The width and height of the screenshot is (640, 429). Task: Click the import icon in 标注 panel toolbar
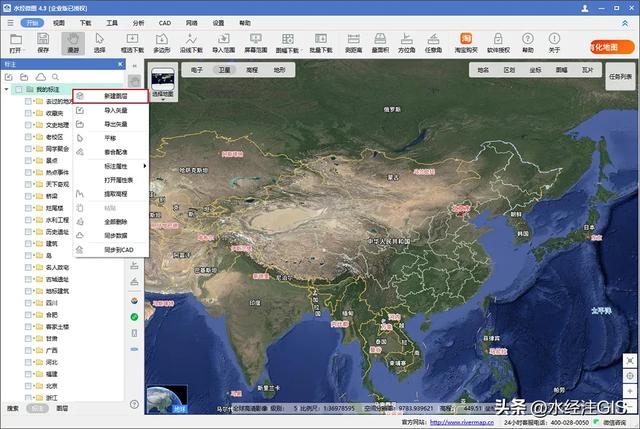(9, 77)
